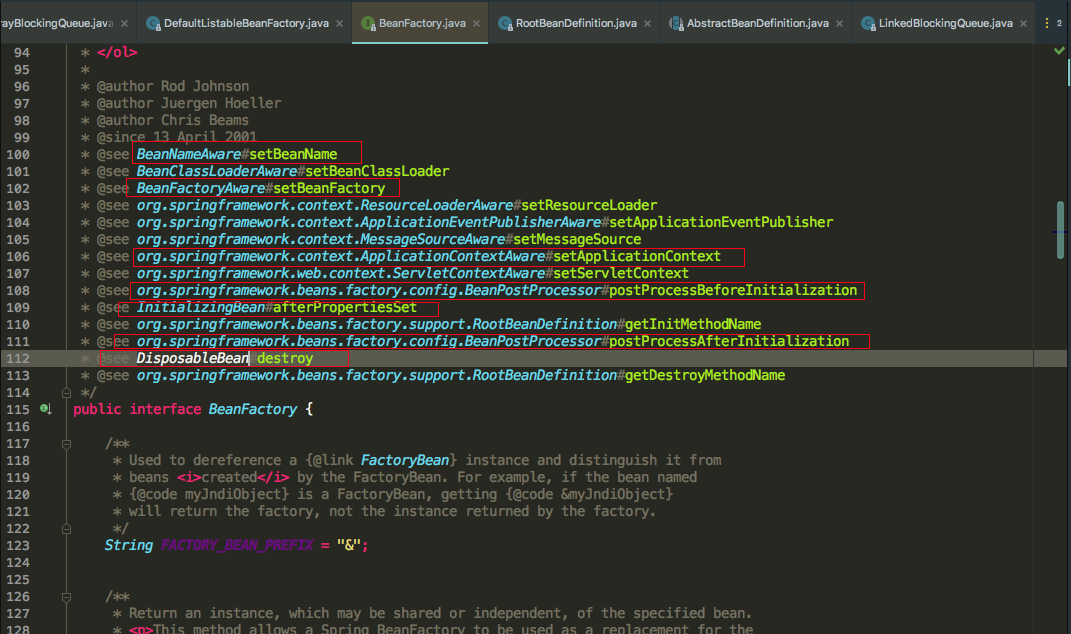This screenshot has height=634, width=1071.
Task: Collapse the comment fold at line 126
Action: tap(66, 597)
